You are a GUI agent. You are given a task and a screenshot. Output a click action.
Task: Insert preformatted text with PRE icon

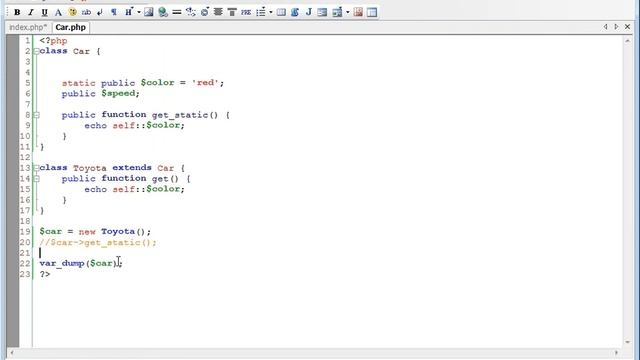[x=246, y=12]
